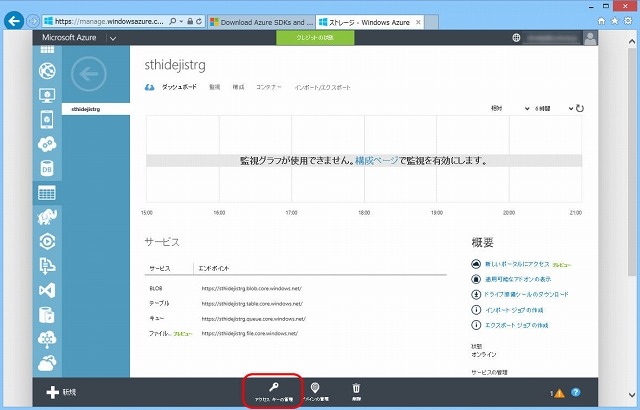Click the queue endpoint URL text
This screenshot has height=410, width=640.
(253, 319)
